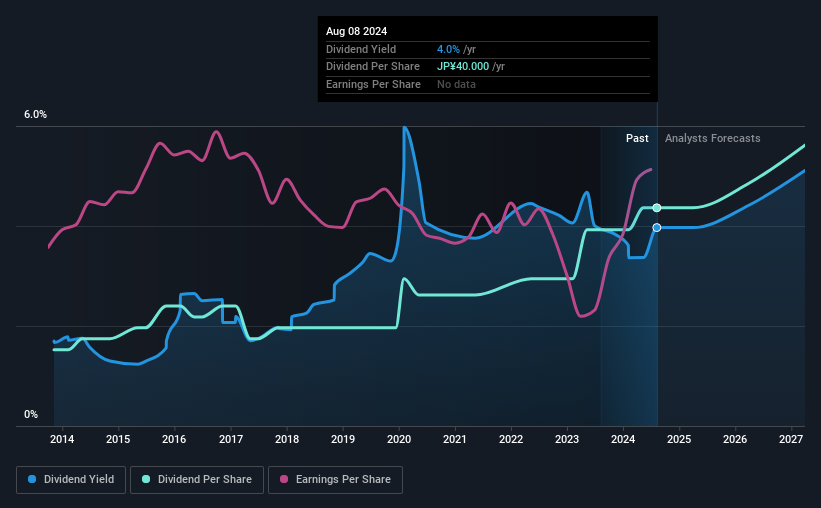Click the 0% y-axis label

pos(31,414)
